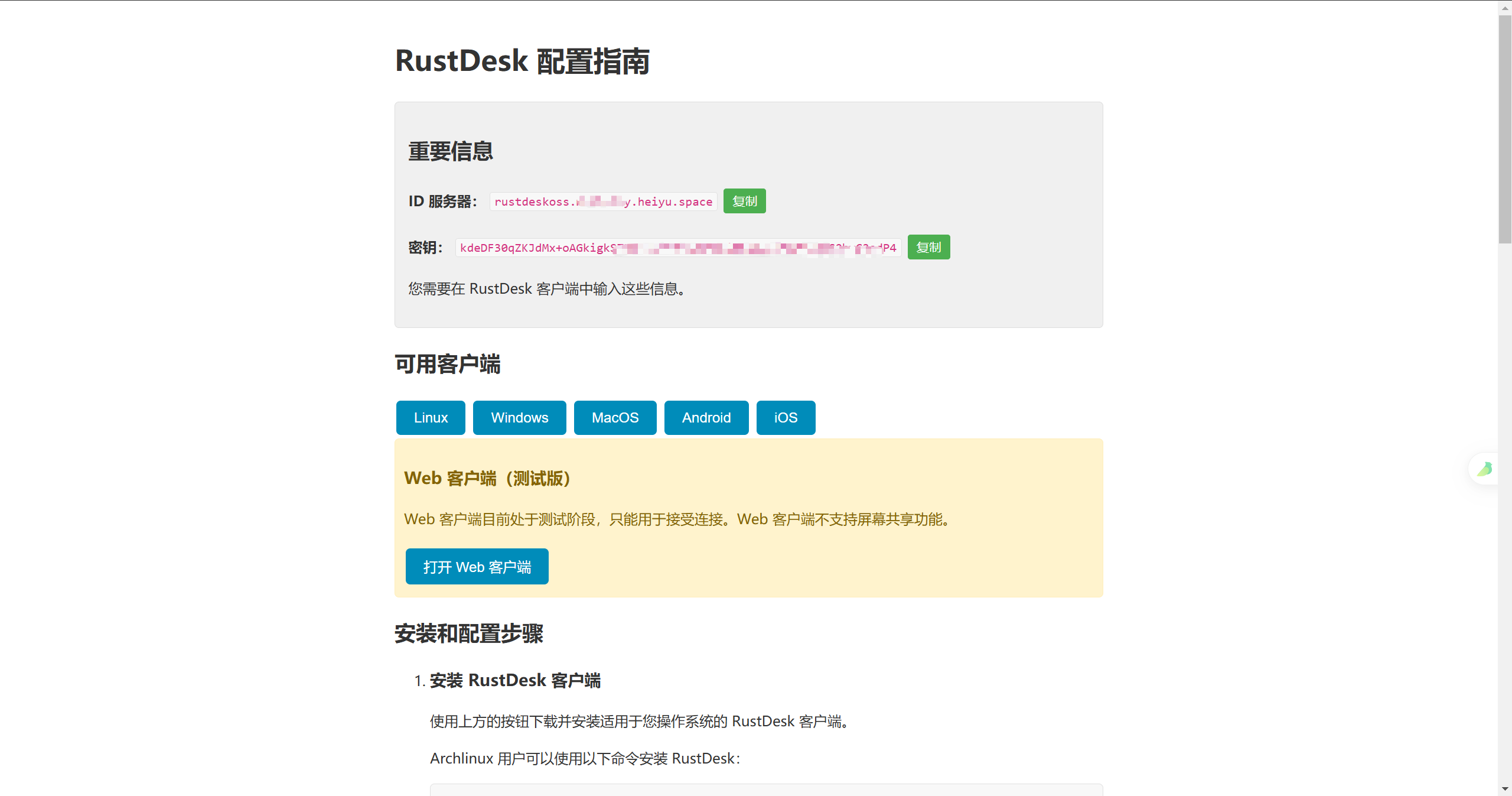Open the MacOS client download
This screenshot has height=796, width=1512.
click(x=615, y=418)
